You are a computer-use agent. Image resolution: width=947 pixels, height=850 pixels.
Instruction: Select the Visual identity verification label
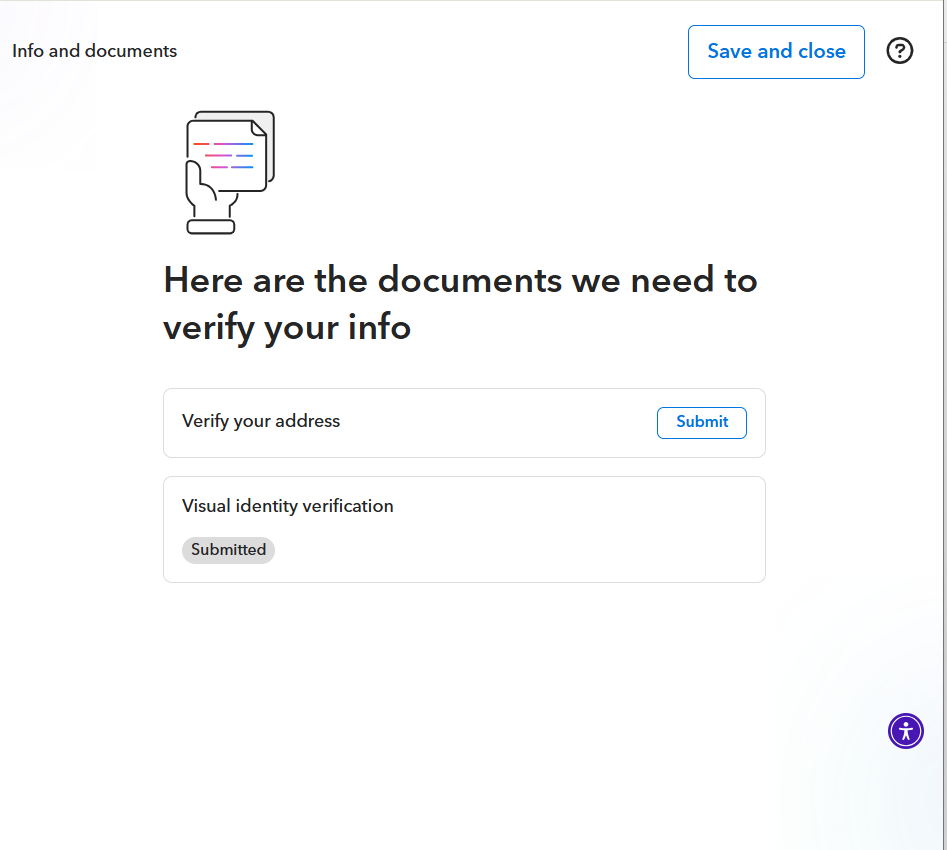287,506
